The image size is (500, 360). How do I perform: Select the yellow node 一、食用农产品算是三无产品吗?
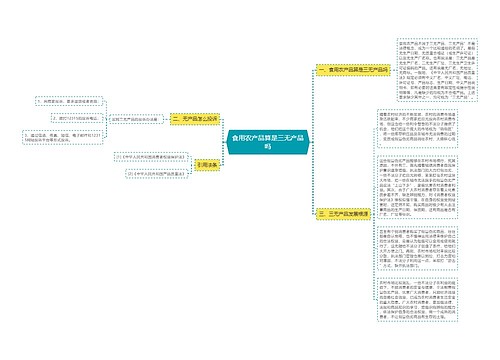tap(353, 70)
